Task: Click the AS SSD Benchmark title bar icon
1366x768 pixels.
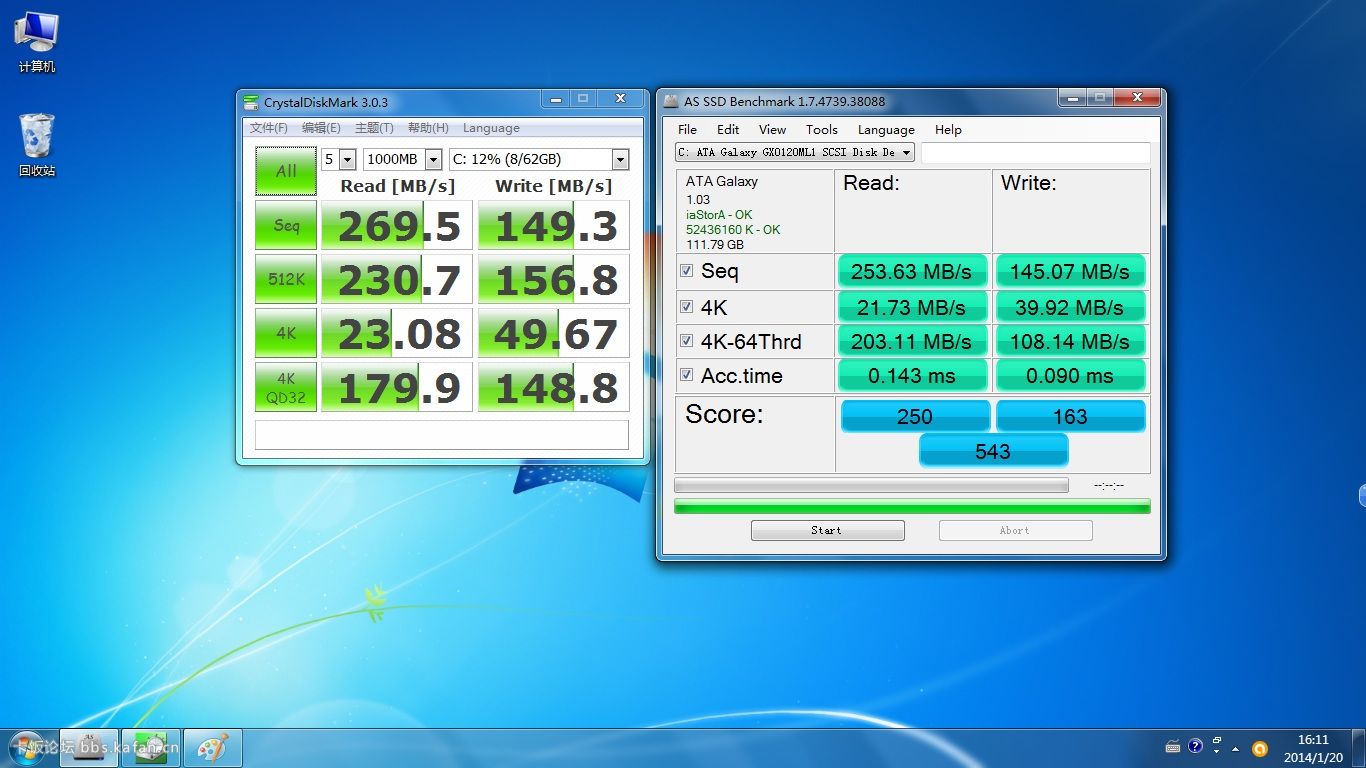Action: [671, 101]
